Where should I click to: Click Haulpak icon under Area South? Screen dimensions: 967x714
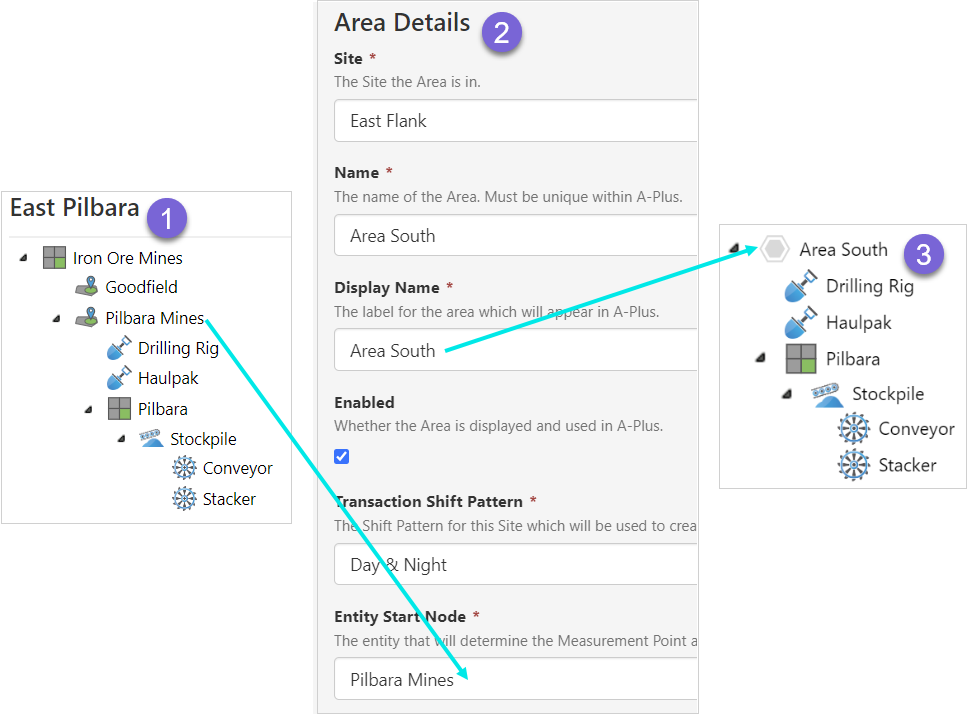(x=800, y=322)
